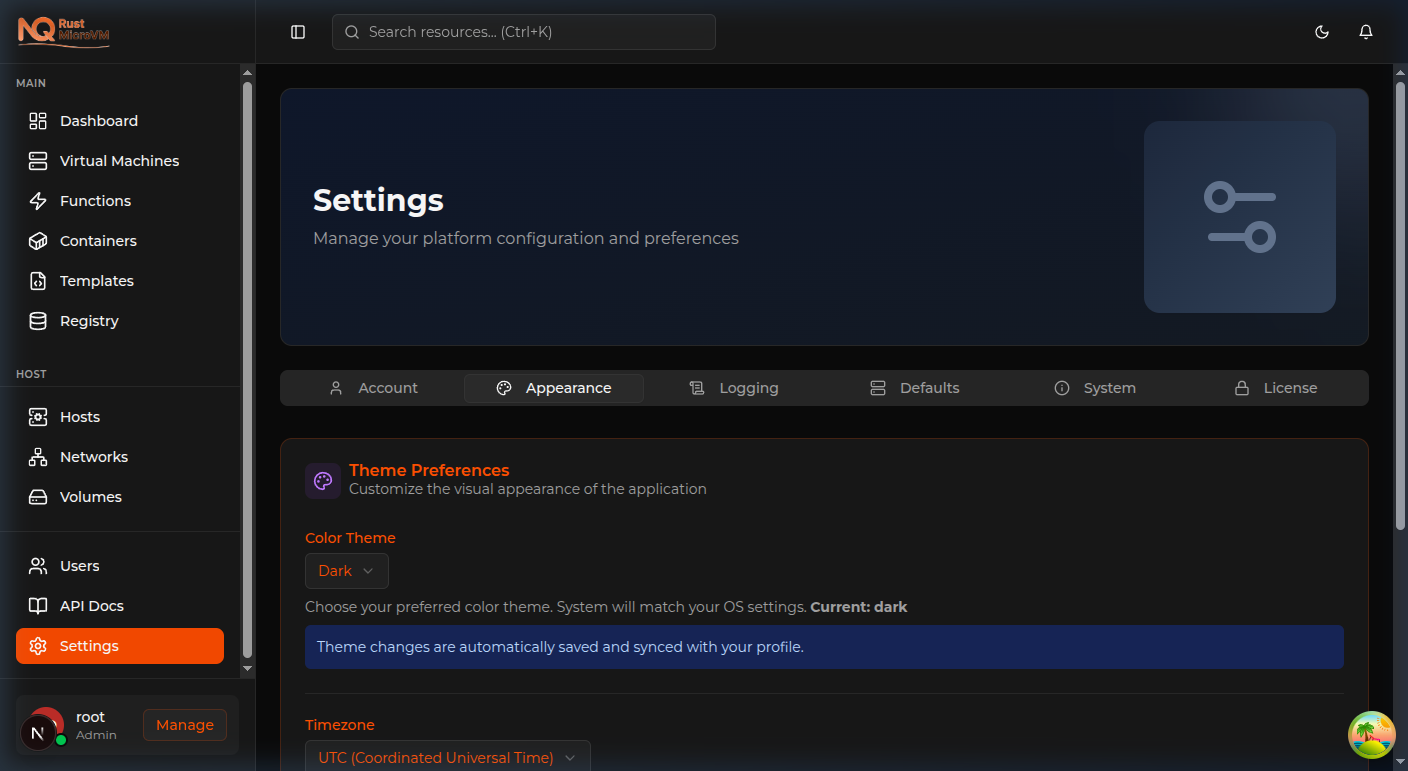Open the Containers page
Image resolution: width=1408 pixels, height=771 pixels.
(x=98, y=240)
